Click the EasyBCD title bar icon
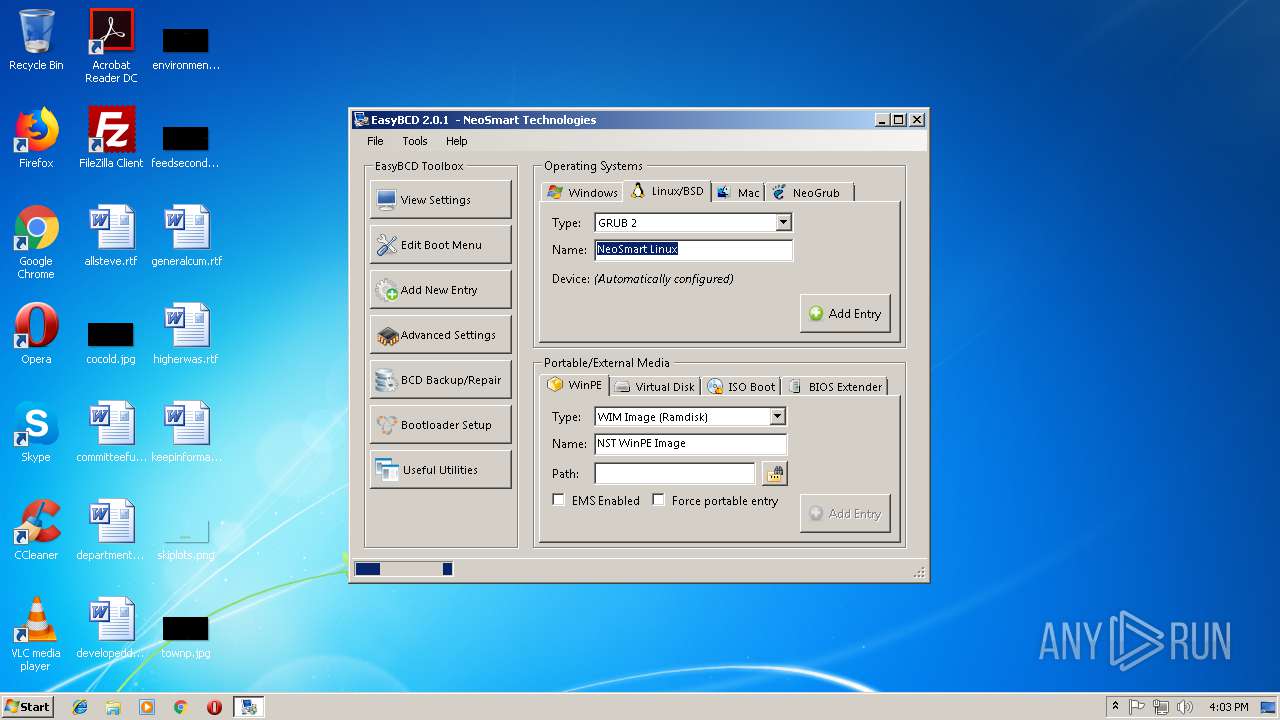This screenshot has height=720, width=1280. point(361,120)
